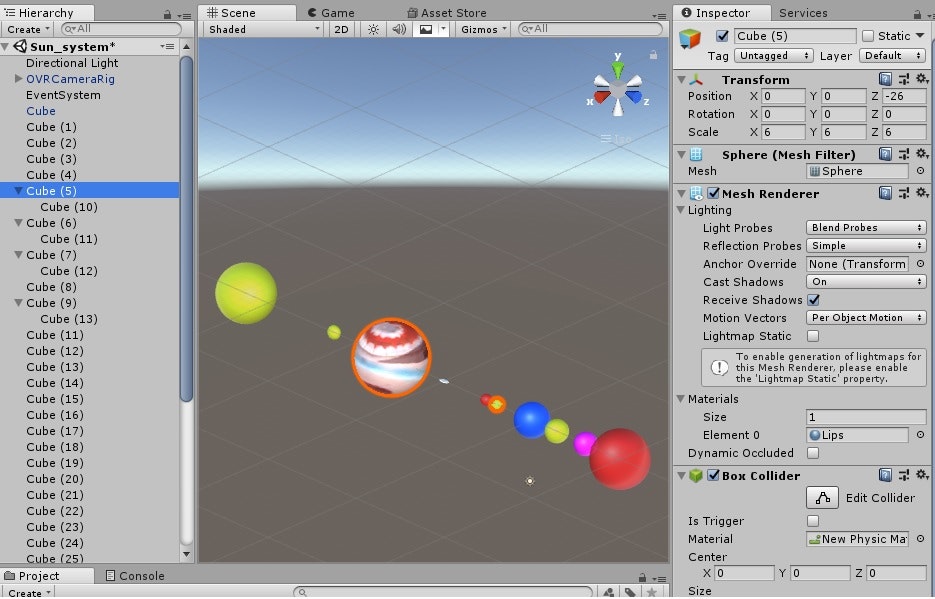This screenshot has width=935, height=599.
Task: Toggle Cube (5) active checkbox
Action: 722,36
